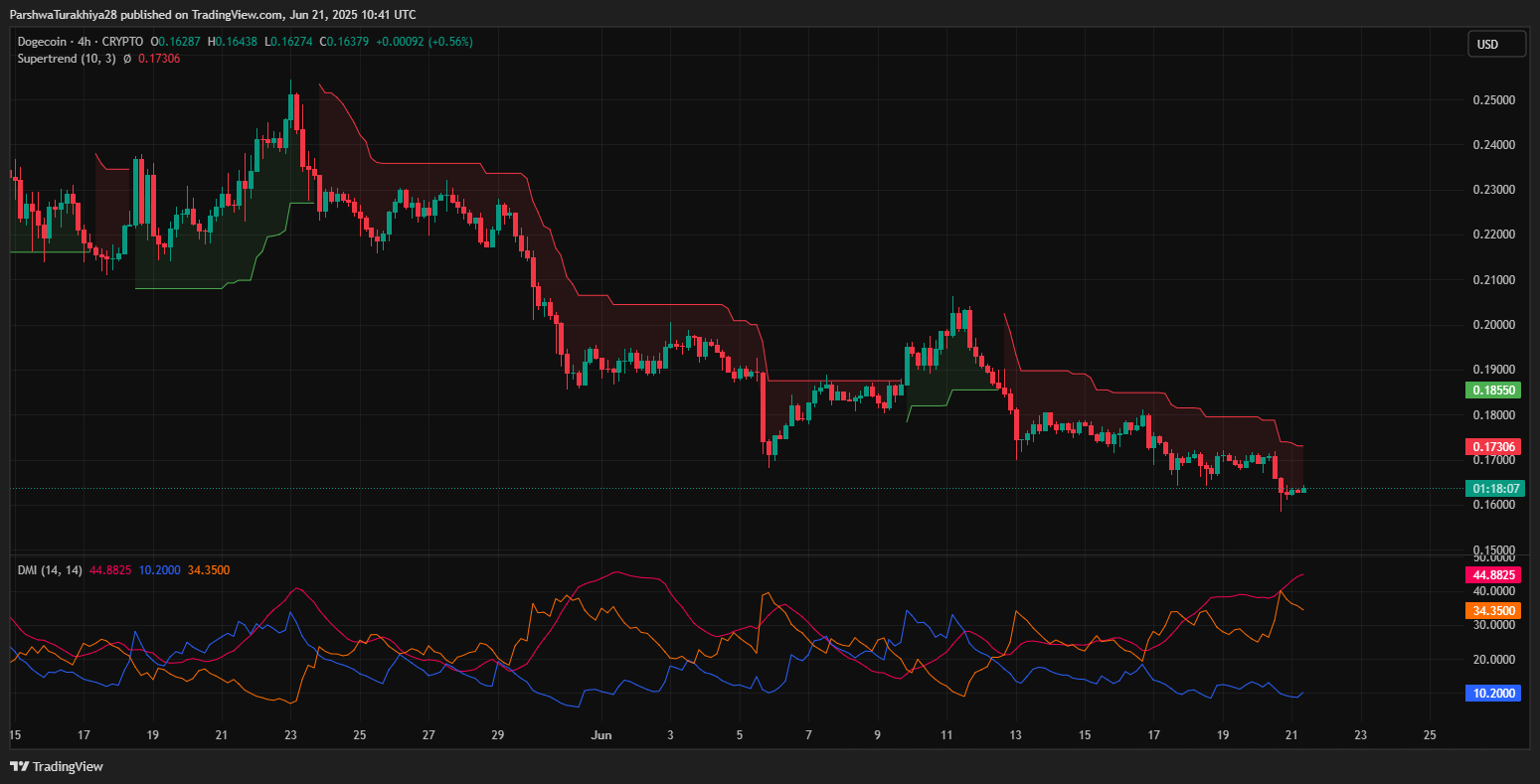Click the orange 34.3500 DMI axis label
Image resolution: width=1540 pixels, height=784 pixels.
tap(1493, 611)
